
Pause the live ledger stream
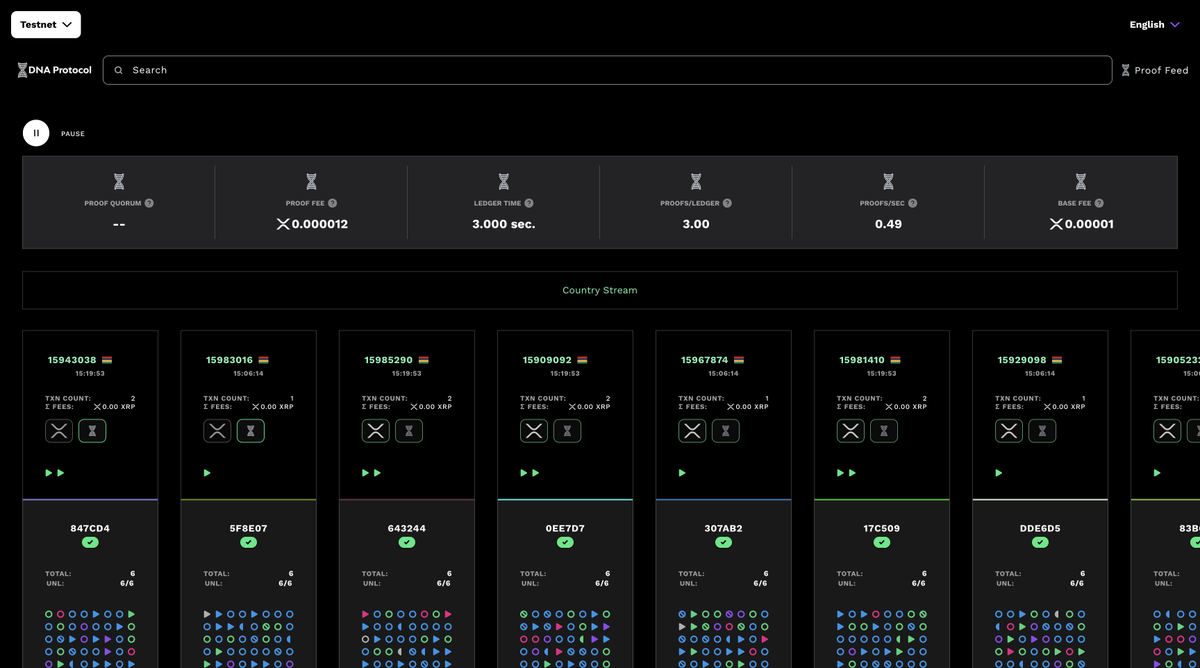click(x=36, y=133)
